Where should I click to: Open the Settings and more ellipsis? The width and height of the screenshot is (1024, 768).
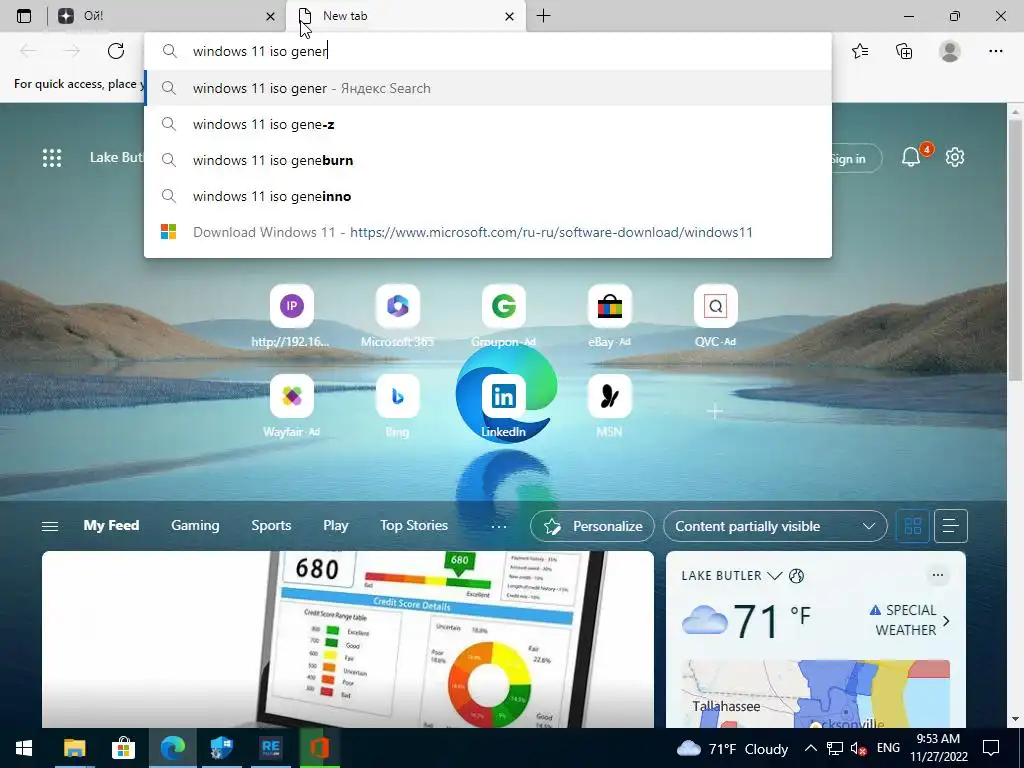[995, 51]
